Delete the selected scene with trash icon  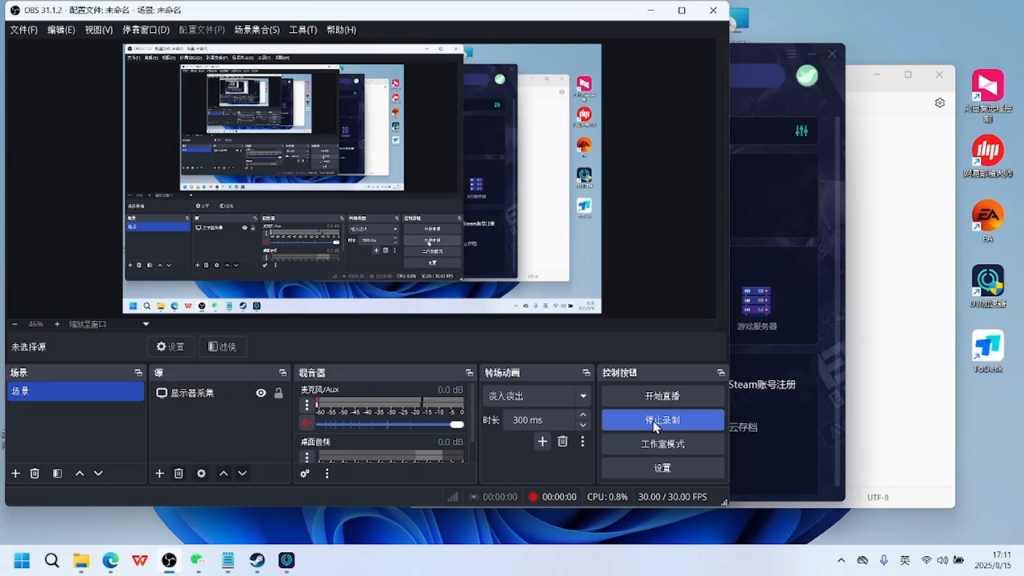pos(35,473)
